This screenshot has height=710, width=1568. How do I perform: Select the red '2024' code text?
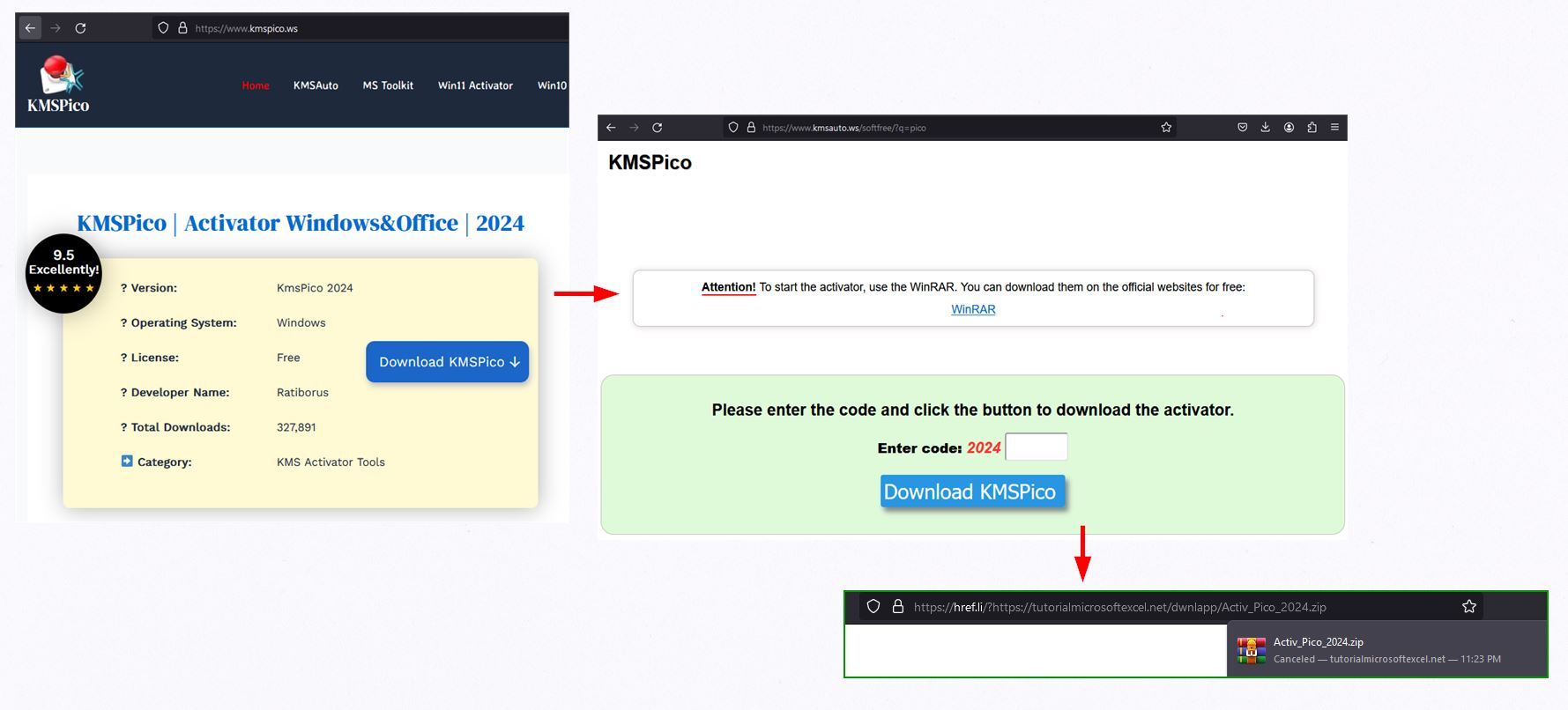[x=984, y=447]
